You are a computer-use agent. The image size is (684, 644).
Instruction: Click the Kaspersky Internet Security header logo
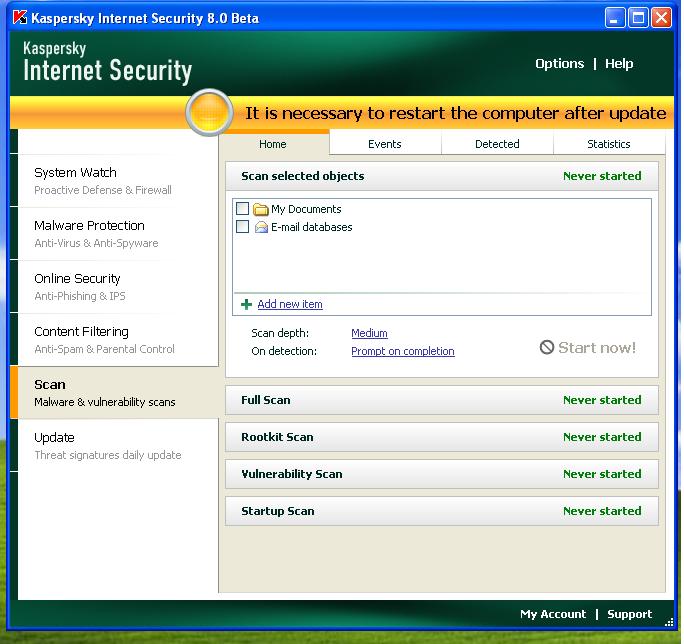pyautogui.click(x=107, y=62)
